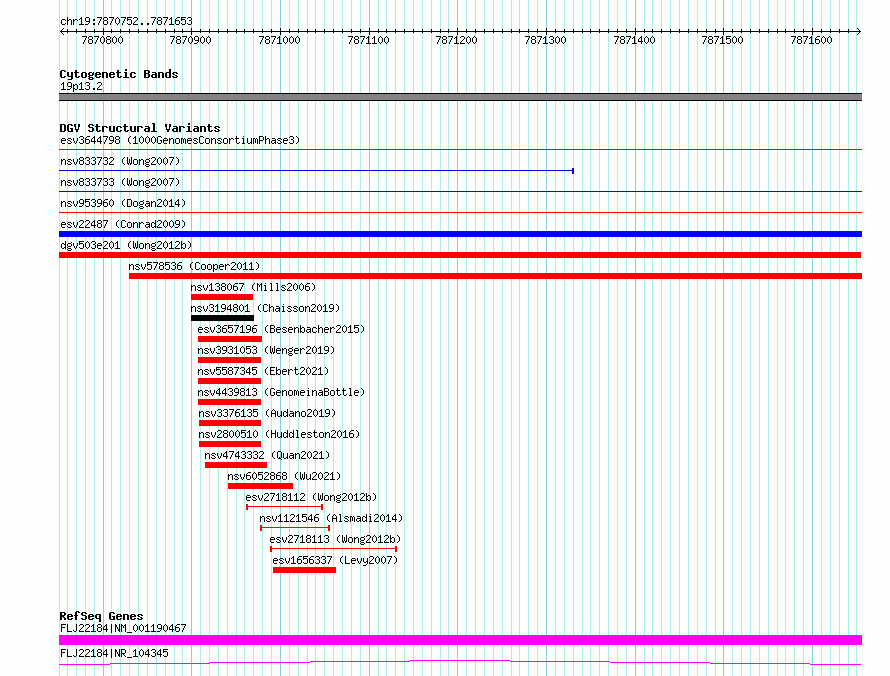890x676 pixels.
Task: Click the ruler's right scroll arrow
Action: (x=859, y=32)
